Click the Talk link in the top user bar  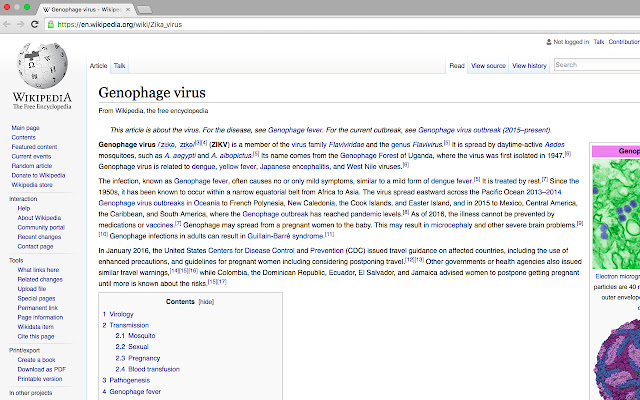[598, 42]
